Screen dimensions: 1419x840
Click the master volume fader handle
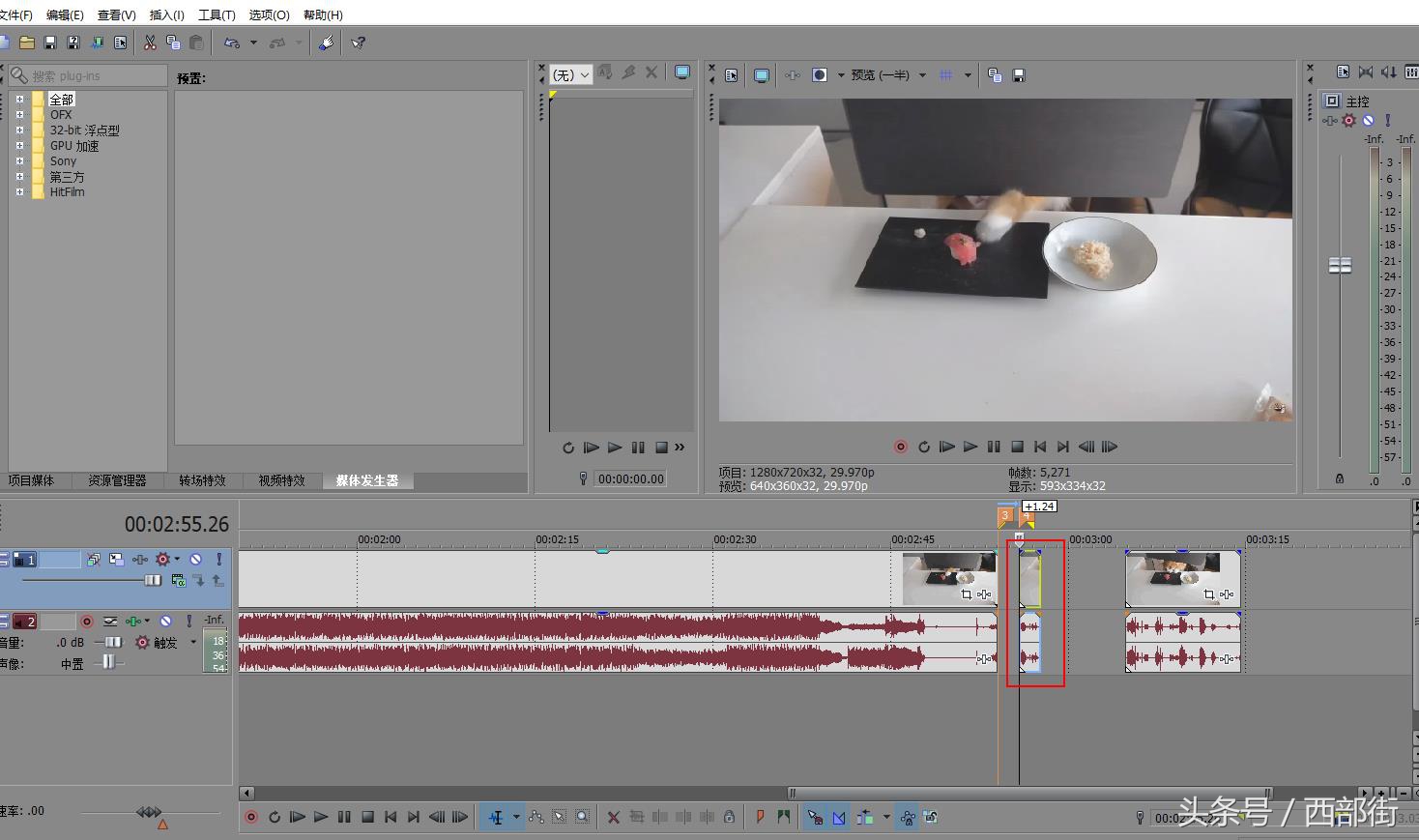pos(1340,265)
